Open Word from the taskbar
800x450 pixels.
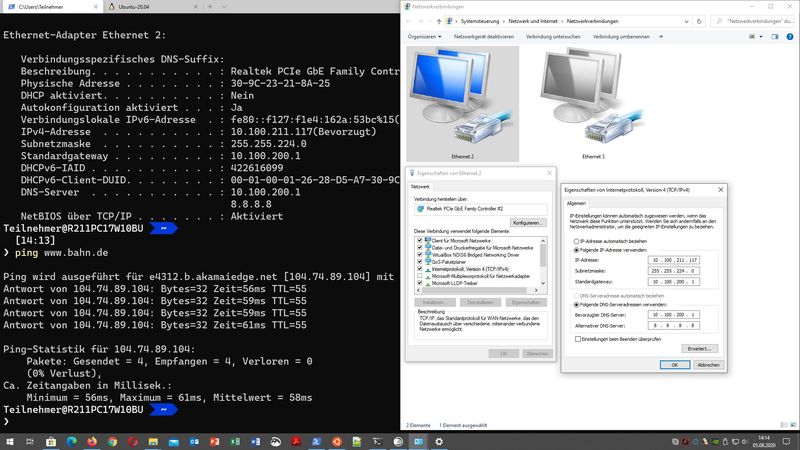pos(255,442)
